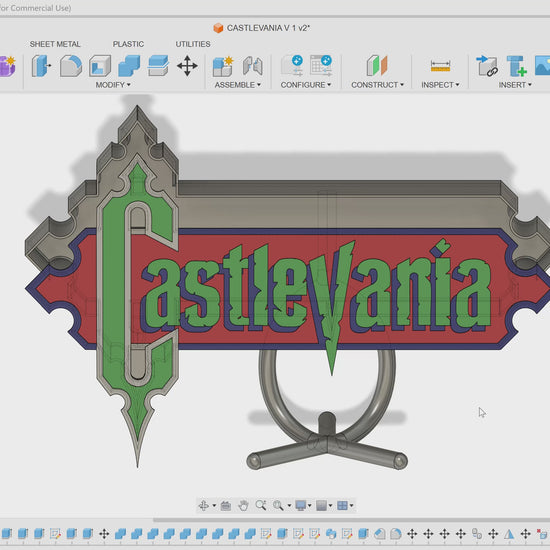Click the Viewports layout icon
Screen dimensions: 550x550
coord(342,505)
